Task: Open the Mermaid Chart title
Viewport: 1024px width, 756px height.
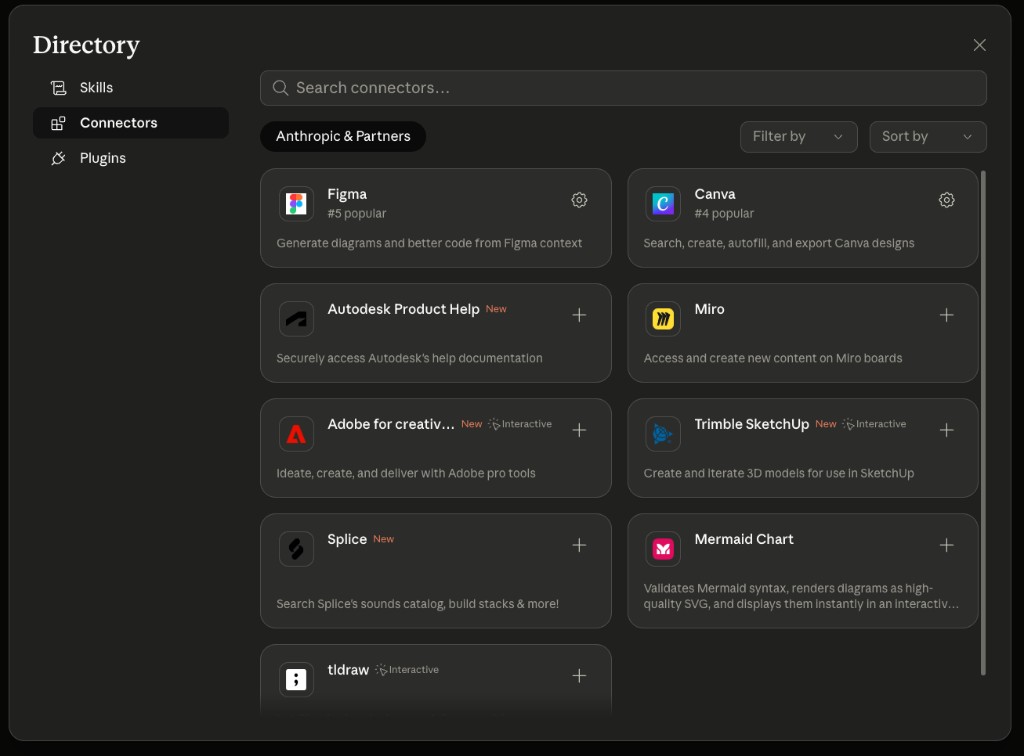Action: point(744,539)
